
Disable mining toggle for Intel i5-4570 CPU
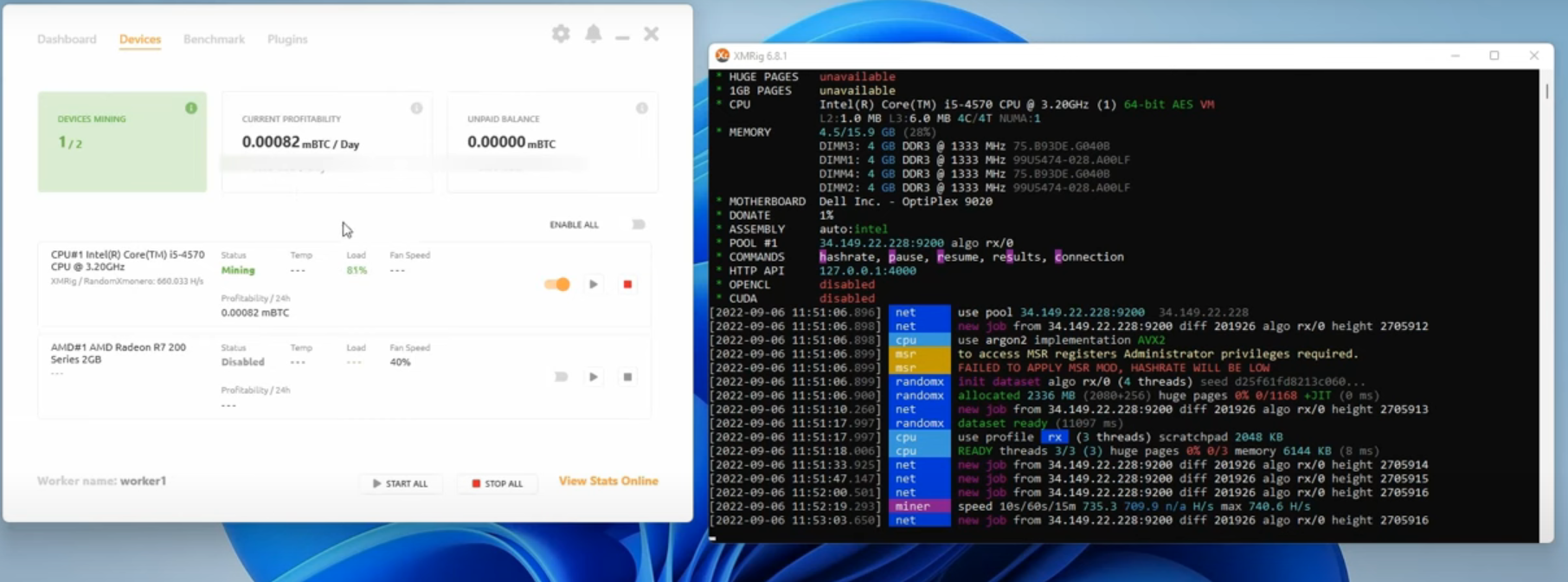tap(557, 284)
